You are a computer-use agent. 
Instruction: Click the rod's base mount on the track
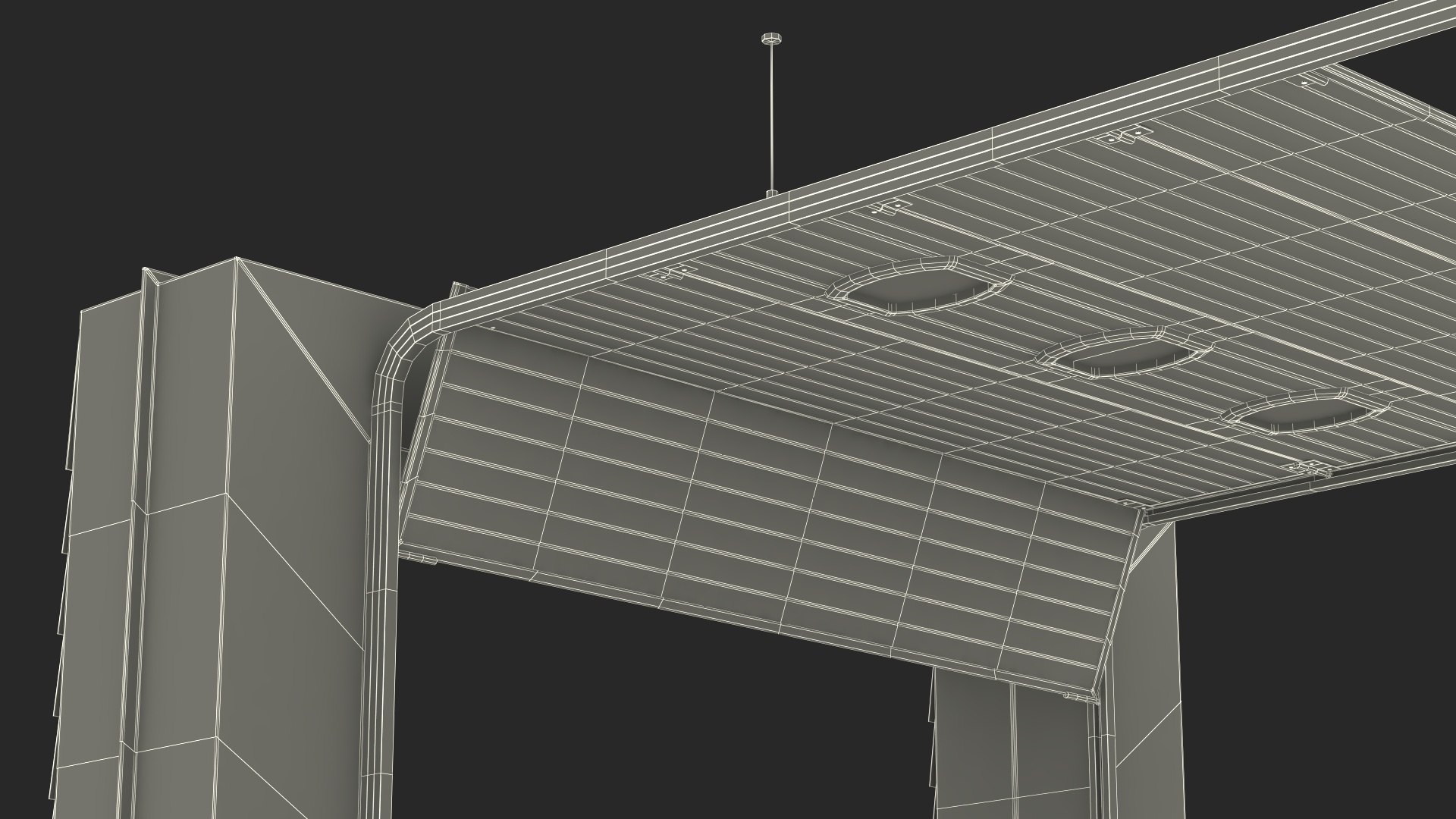point(771,195)
